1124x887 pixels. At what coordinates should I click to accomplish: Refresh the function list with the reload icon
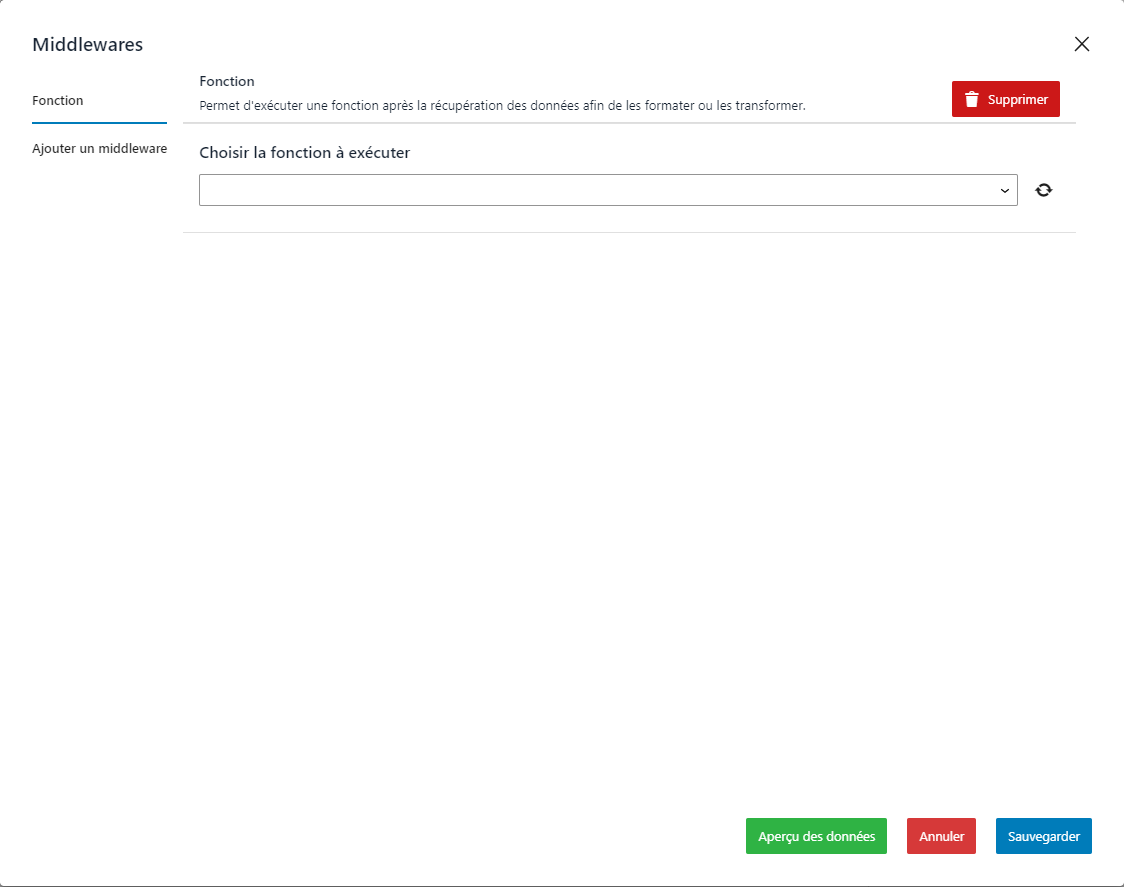pos(1044,190)
